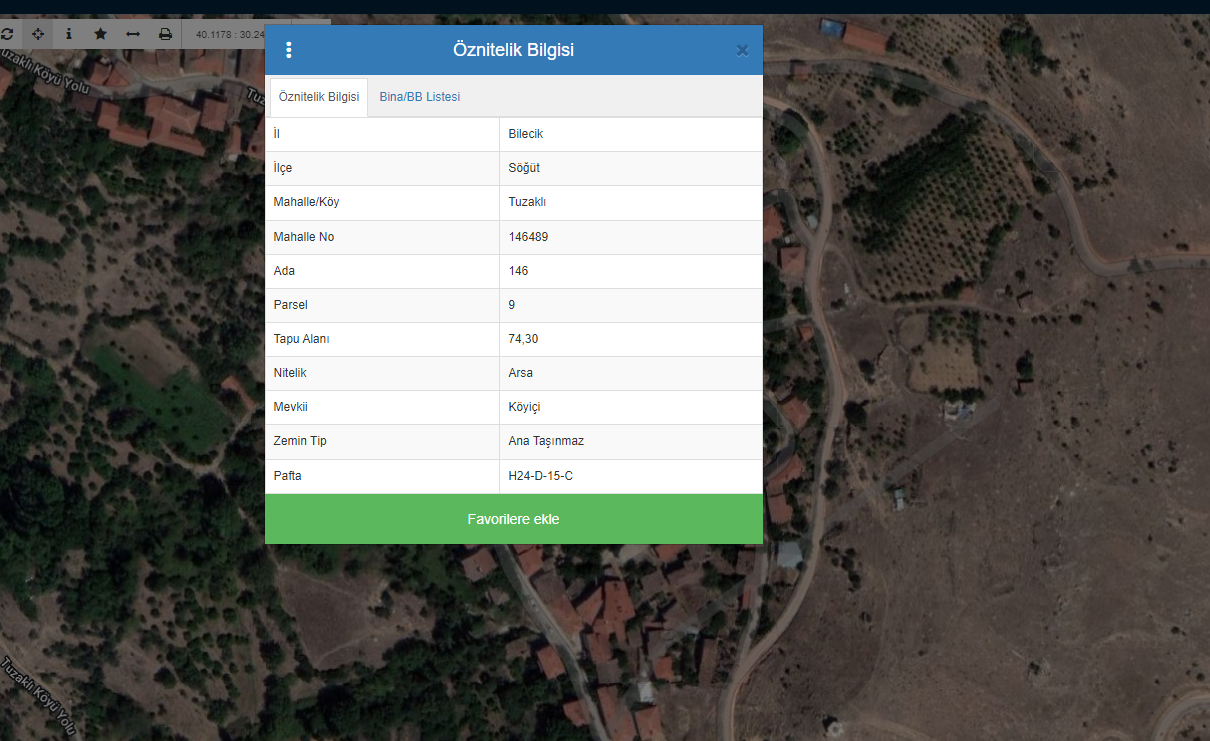
Task: Click the Tapu Alanı value 74,30
Action: click(523, 339)
